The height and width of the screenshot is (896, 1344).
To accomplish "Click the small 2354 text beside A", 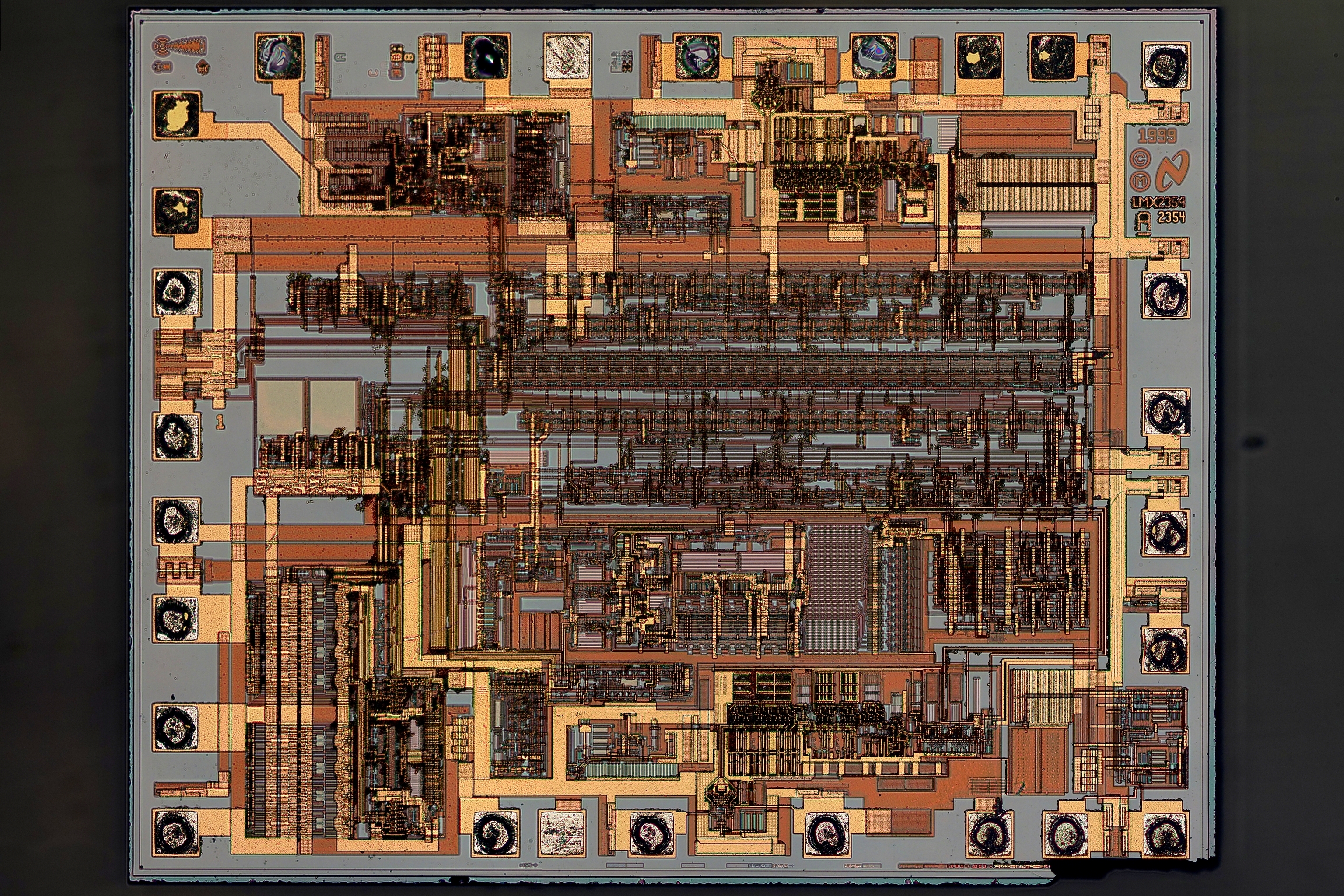I will pos(1171,217).
